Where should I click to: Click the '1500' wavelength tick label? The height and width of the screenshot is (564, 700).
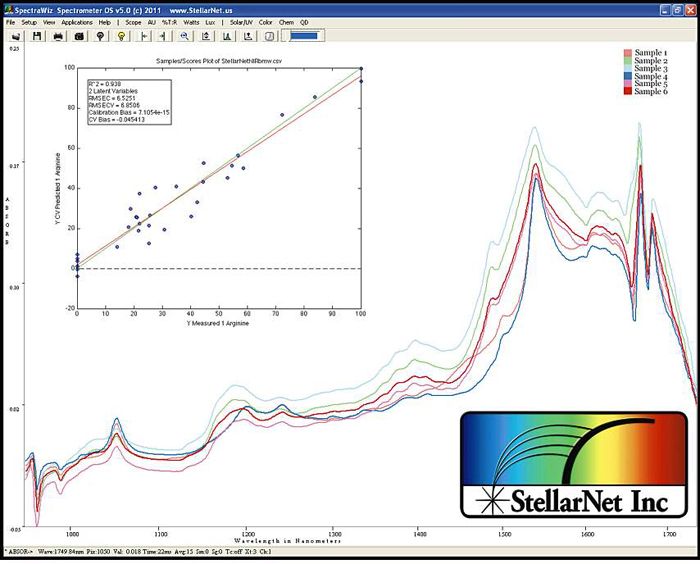tap(503, 534)
